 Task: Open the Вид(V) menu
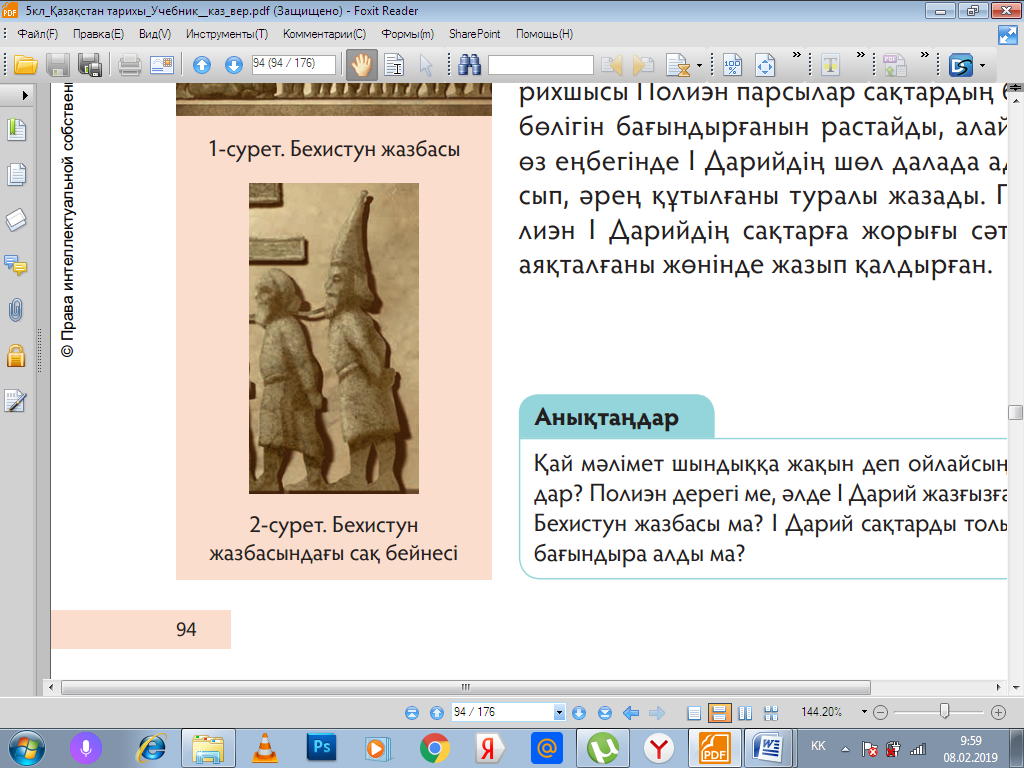(155, 34)
